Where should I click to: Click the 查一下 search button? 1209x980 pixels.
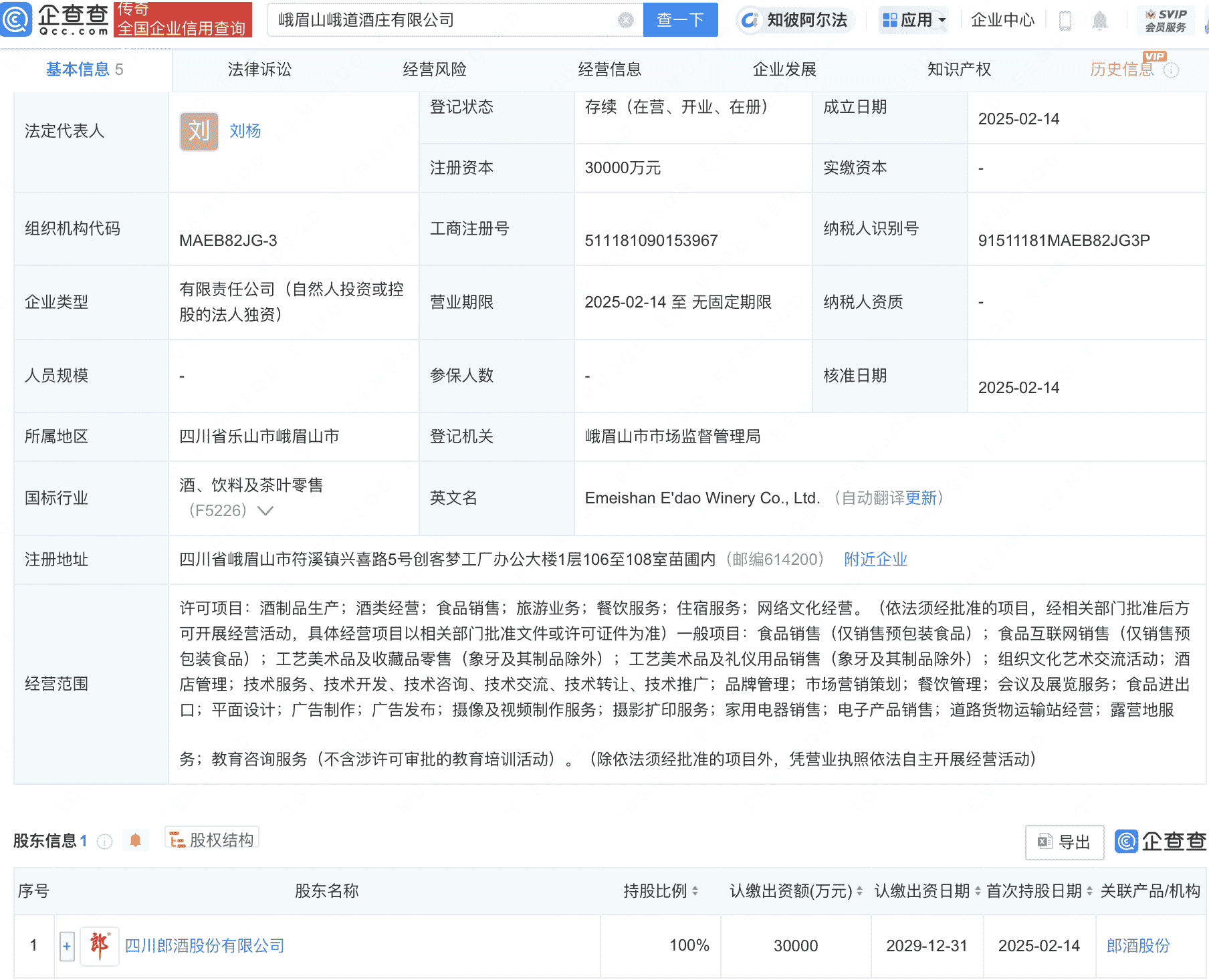tap(680, 20)
